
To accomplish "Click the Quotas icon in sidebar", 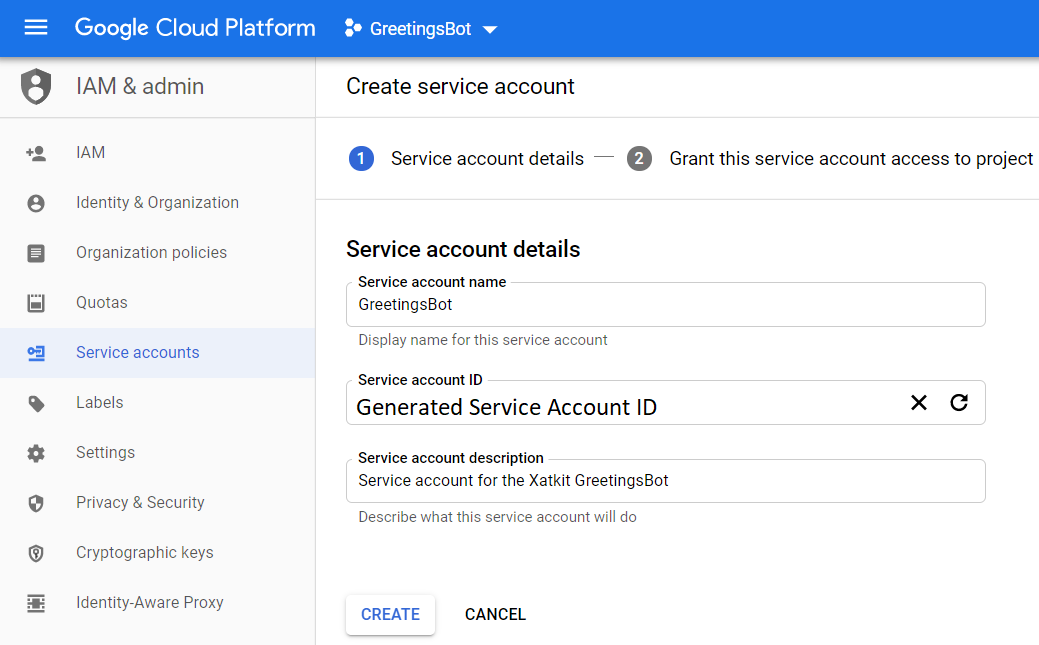I will [36, 303].
